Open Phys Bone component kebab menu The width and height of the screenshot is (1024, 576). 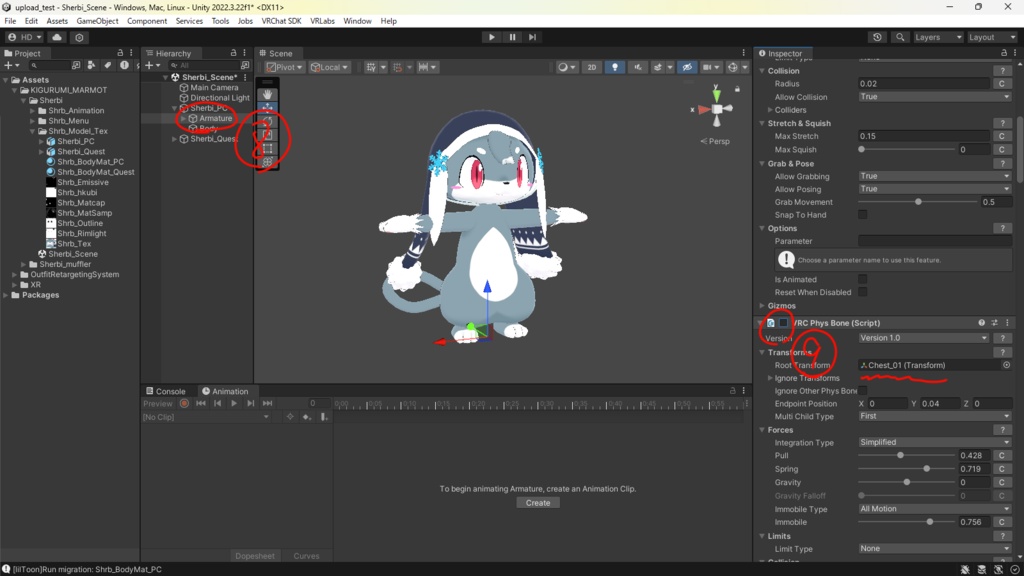point(1007,323)
